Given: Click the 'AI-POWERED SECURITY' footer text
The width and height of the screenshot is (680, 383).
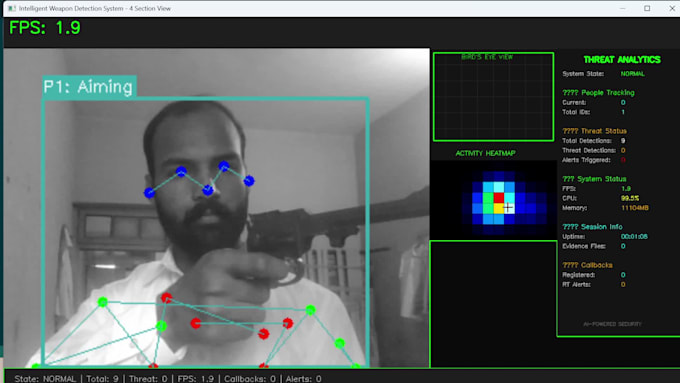Looking at the screenshot, I should (612, 324).
